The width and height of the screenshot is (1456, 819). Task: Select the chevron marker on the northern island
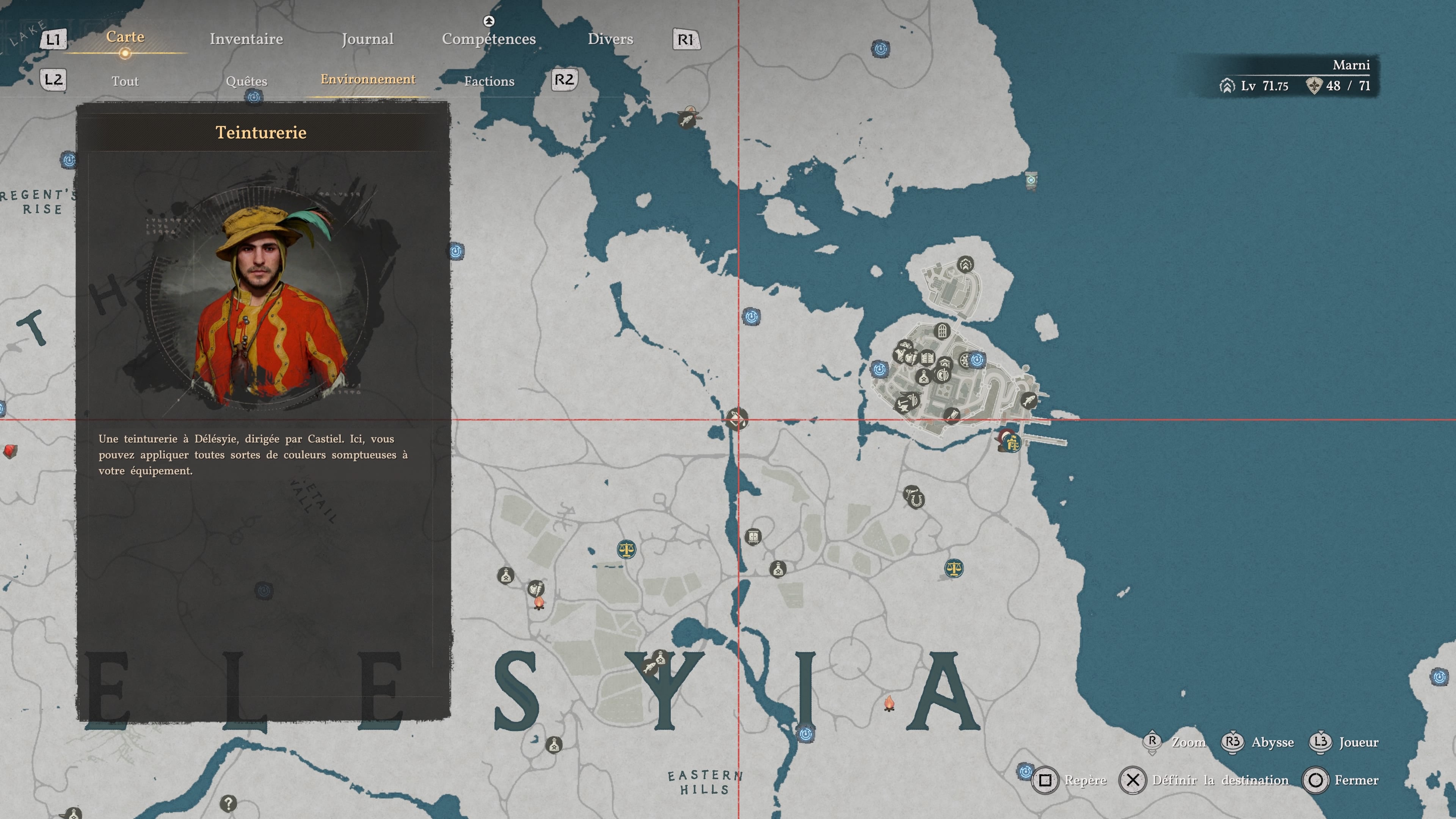coord(965,264)
